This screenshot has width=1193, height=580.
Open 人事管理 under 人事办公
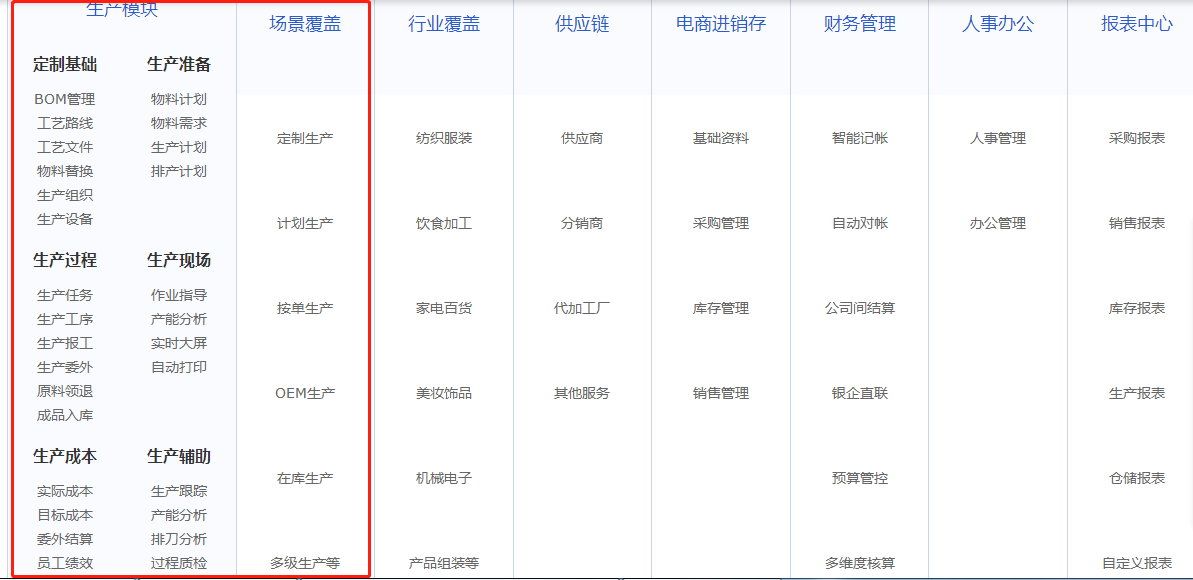click(996, 138)
